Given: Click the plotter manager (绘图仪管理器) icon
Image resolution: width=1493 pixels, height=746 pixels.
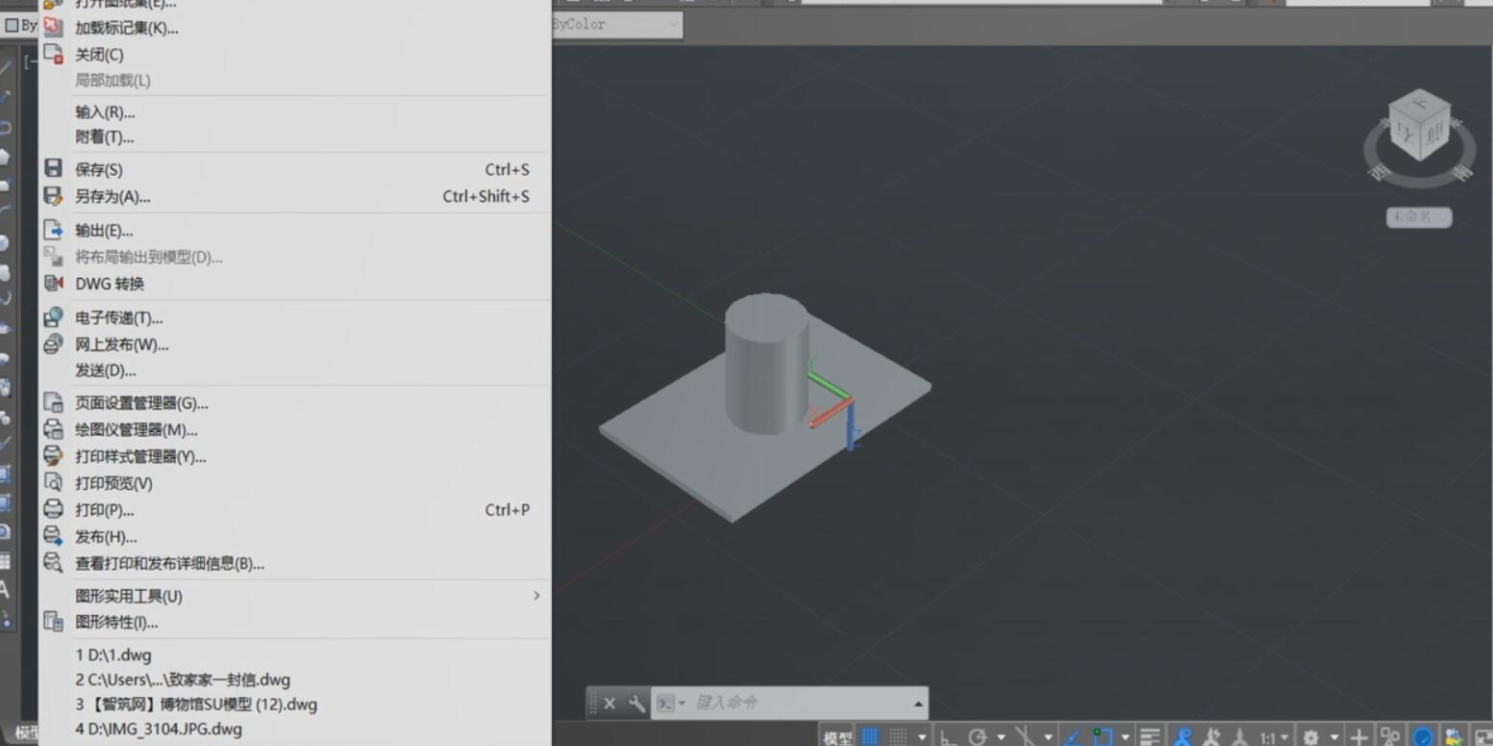Looking at the screenshot, I should (x=53, y=429).
